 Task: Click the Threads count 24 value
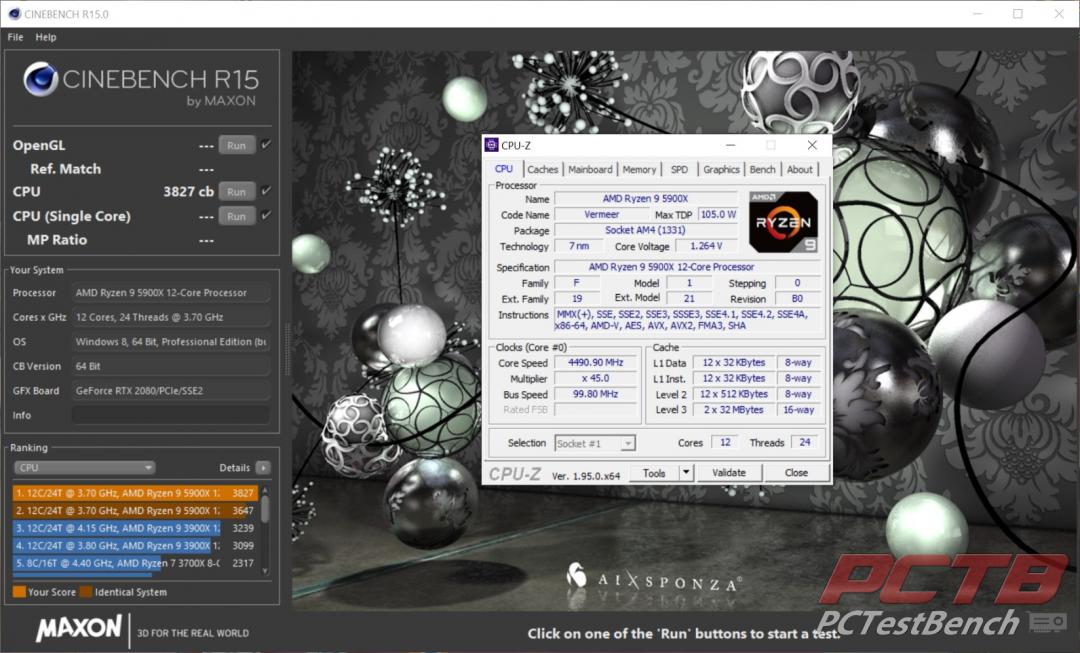(804, 442)
